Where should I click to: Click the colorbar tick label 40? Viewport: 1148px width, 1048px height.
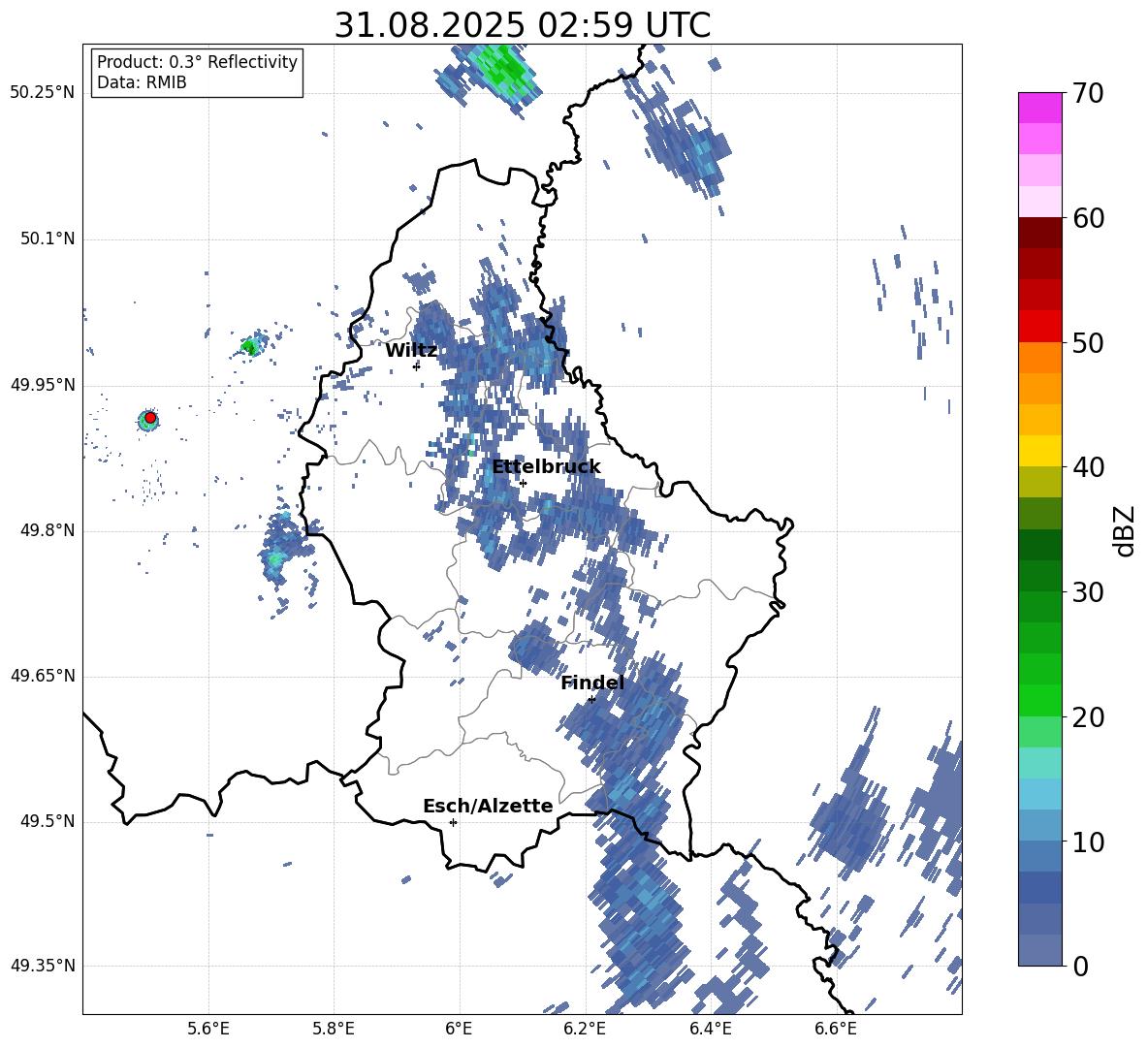point(1088,467)
